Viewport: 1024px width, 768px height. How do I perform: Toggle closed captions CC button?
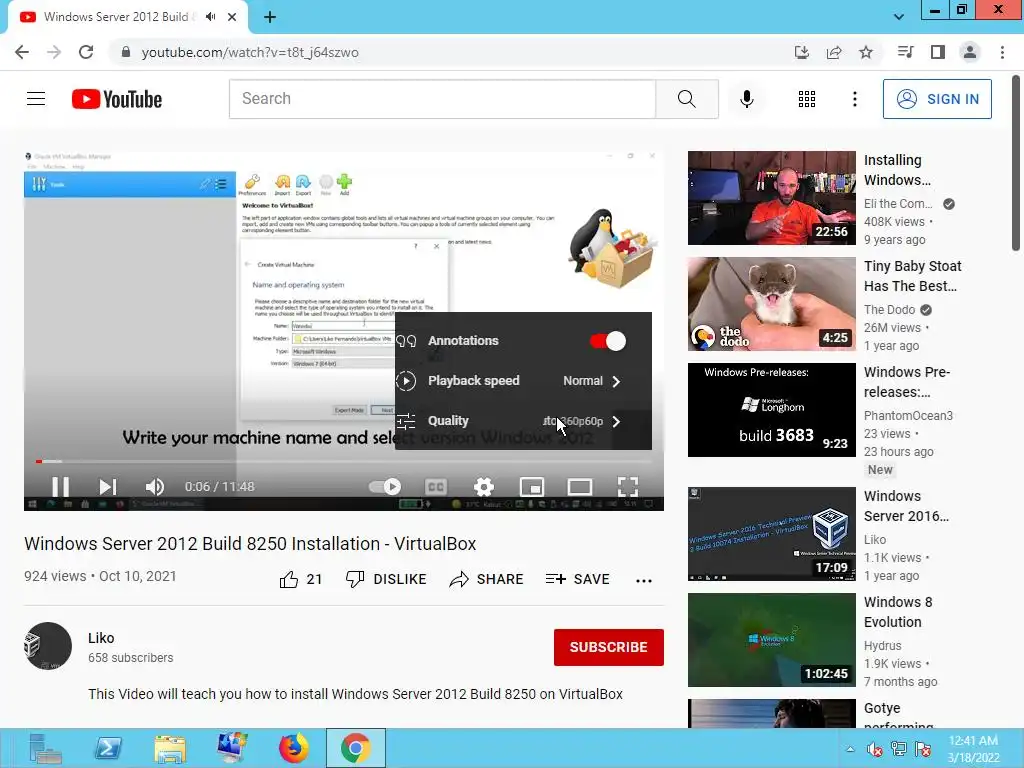point(436,487)
